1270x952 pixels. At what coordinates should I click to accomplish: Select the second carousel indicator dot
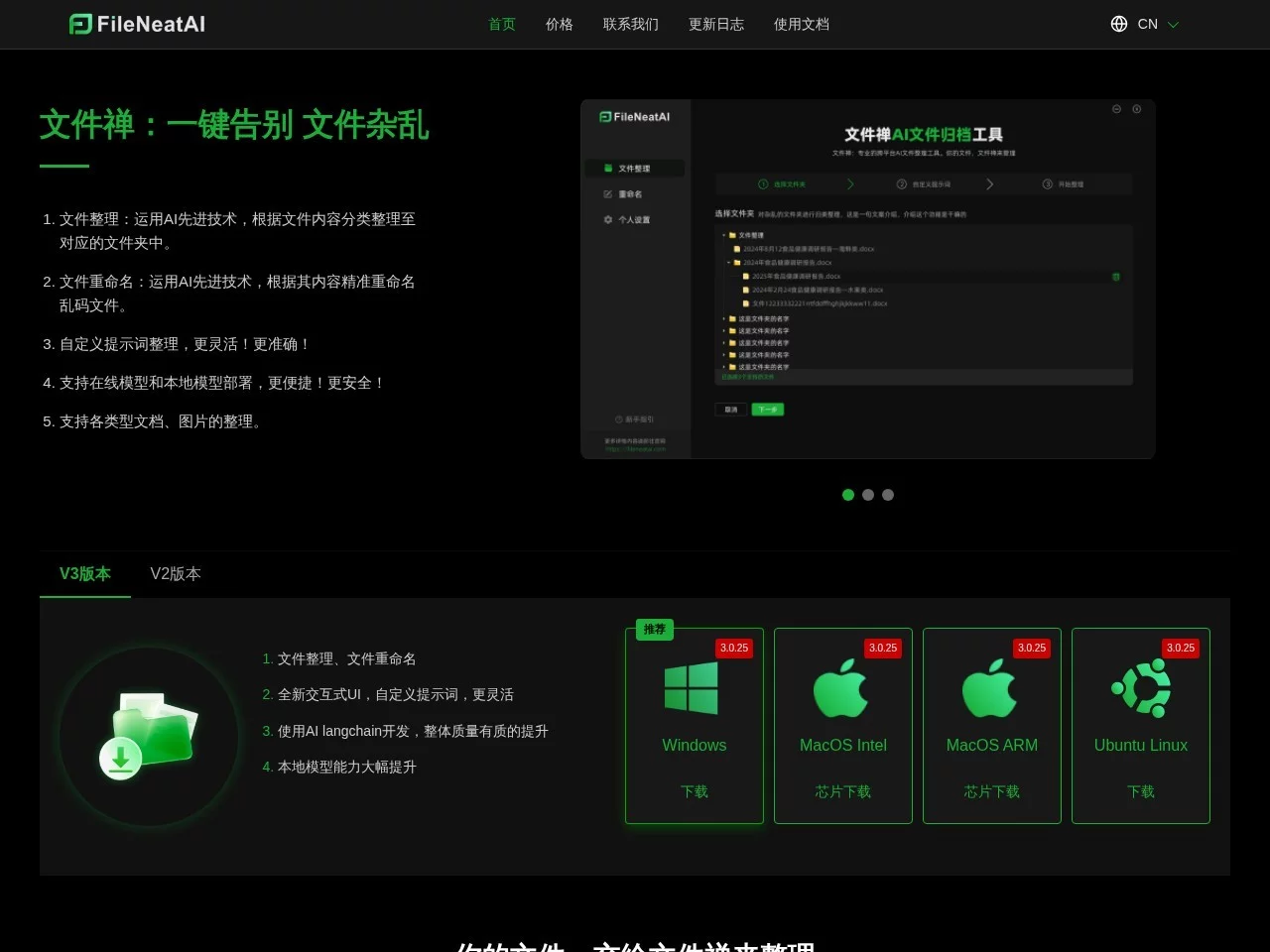click(868, 495)
